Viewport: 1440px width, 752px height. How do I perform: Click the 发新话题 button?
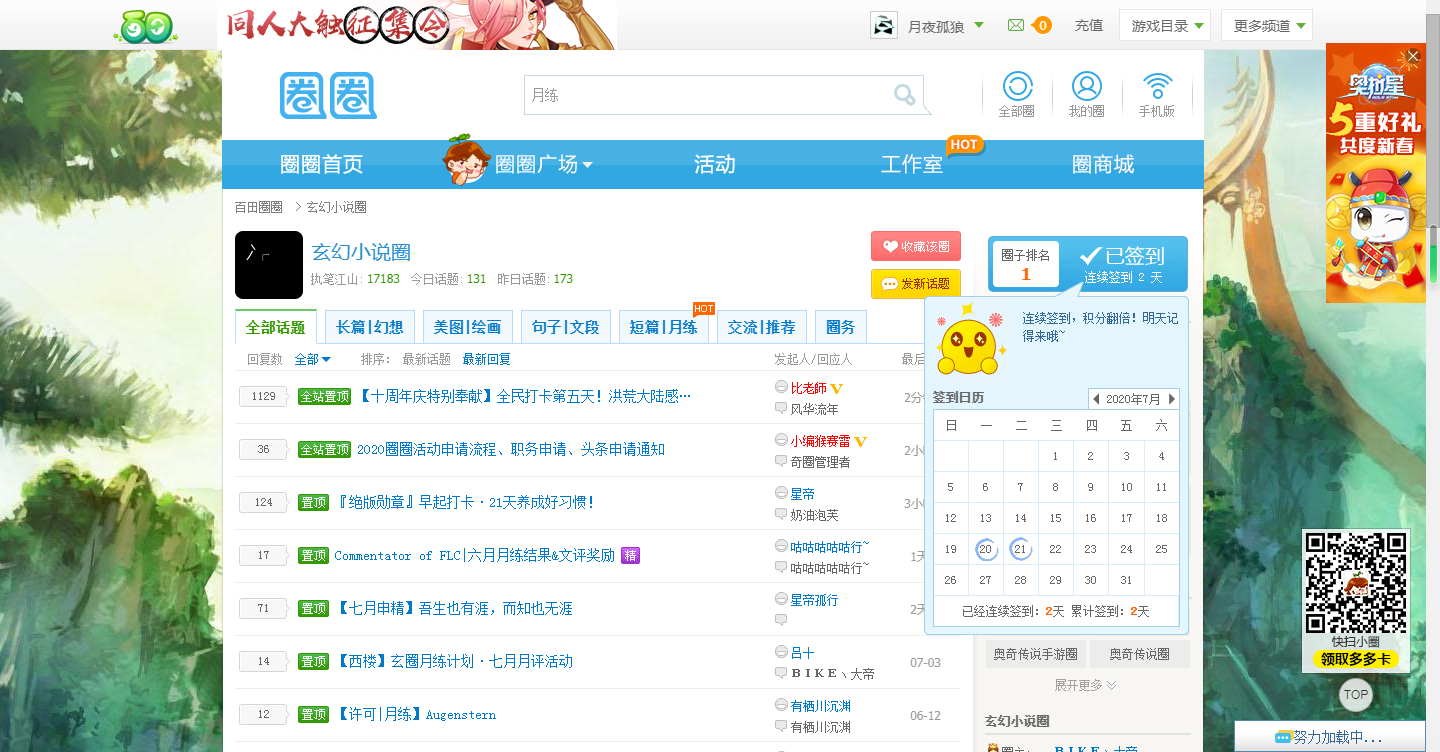(916, 284)
